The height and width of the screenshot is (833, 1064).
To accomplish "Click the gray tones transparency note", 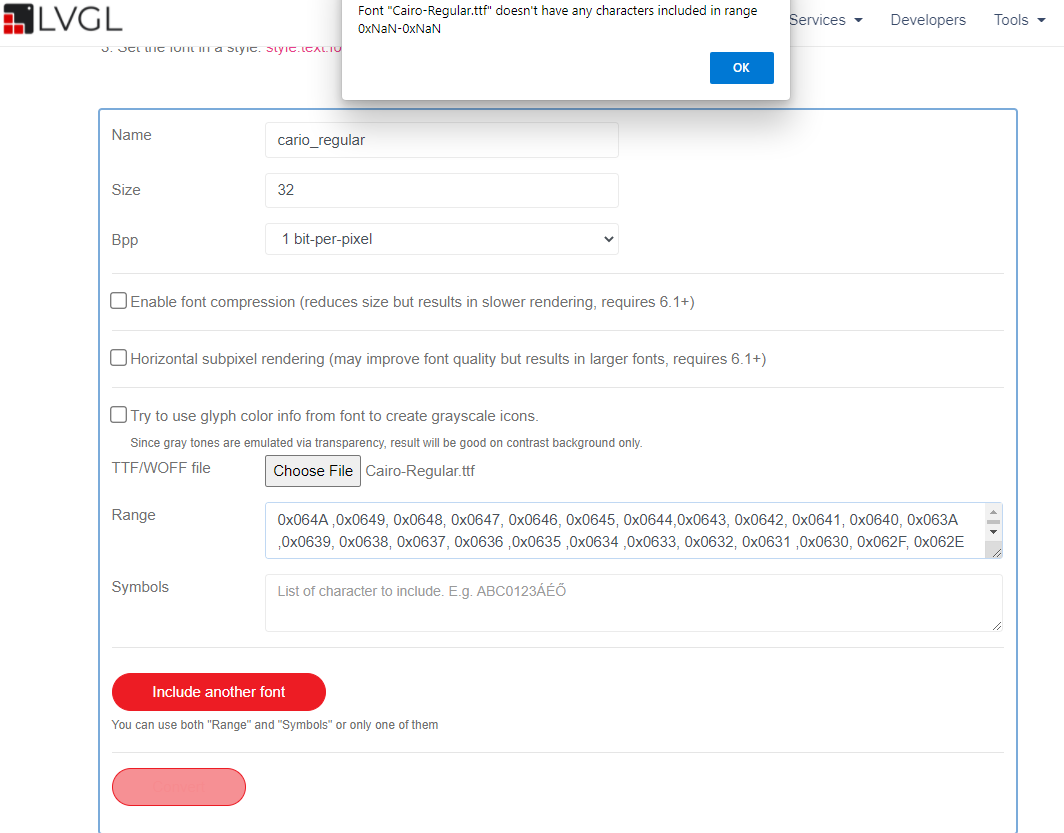I will (386, 443).
